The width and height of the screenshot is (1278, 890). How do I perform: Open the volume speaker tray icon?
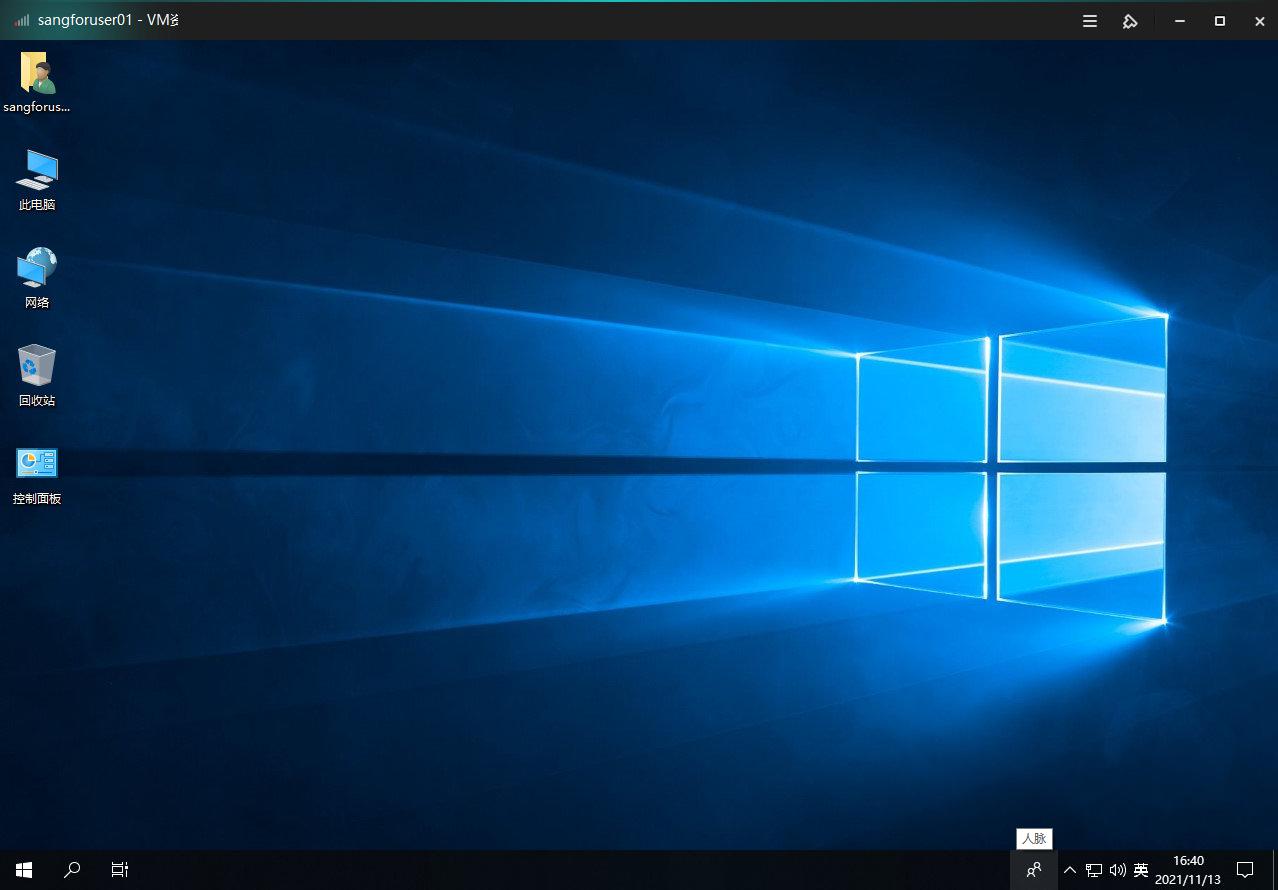coord(1117,870)
